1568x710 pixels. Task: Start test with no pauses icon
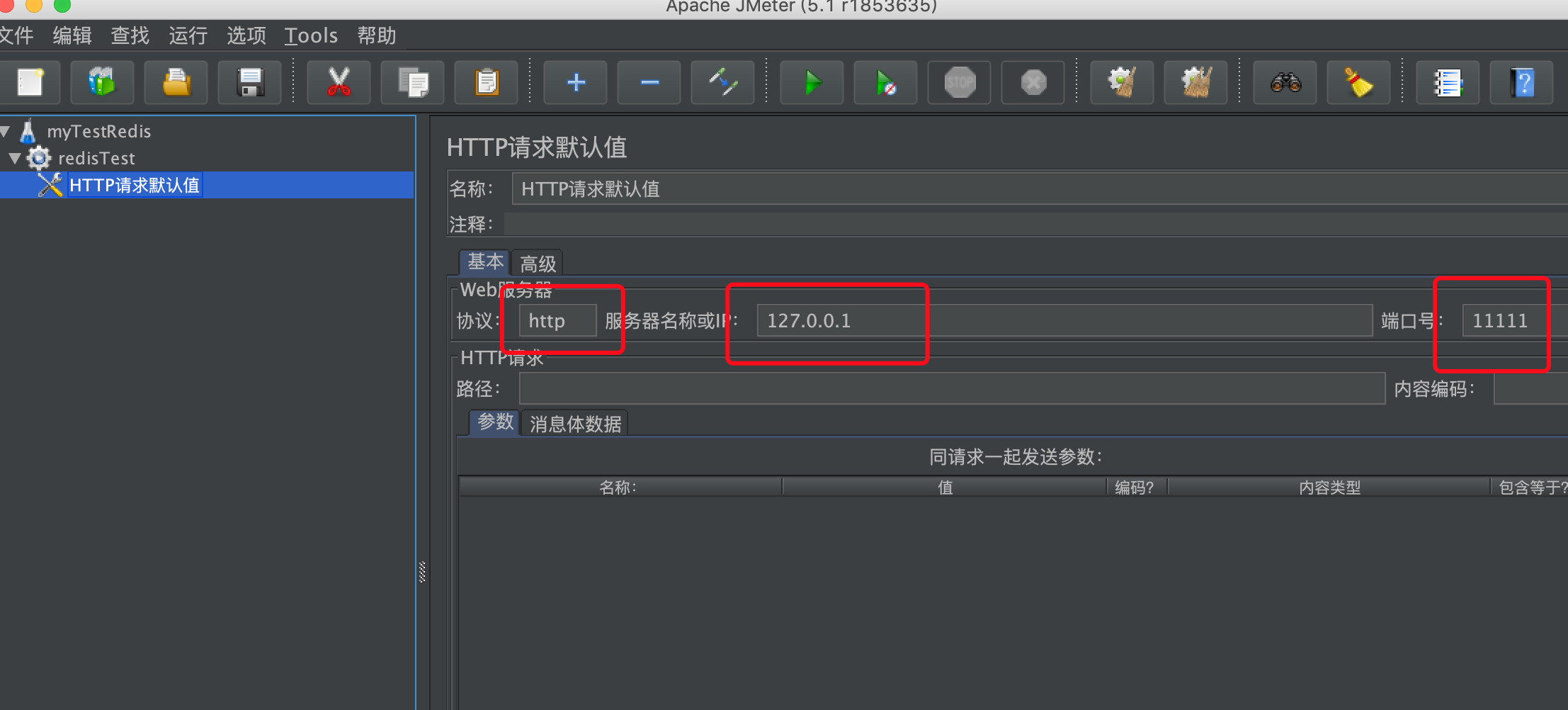click(x=886, y=83)
